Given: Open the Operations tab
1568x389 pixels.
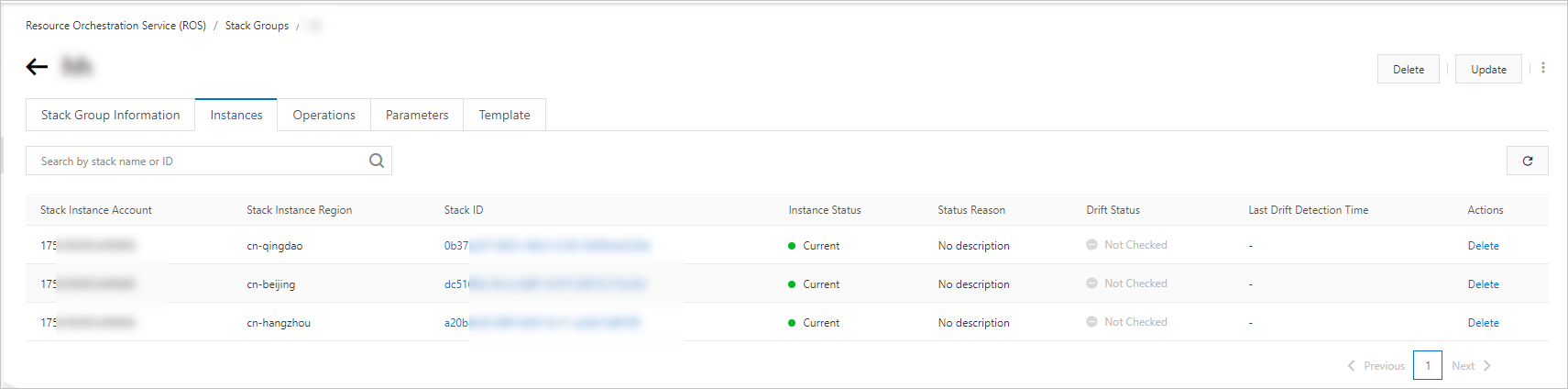Looking at the screenshot, I should 323,115.
